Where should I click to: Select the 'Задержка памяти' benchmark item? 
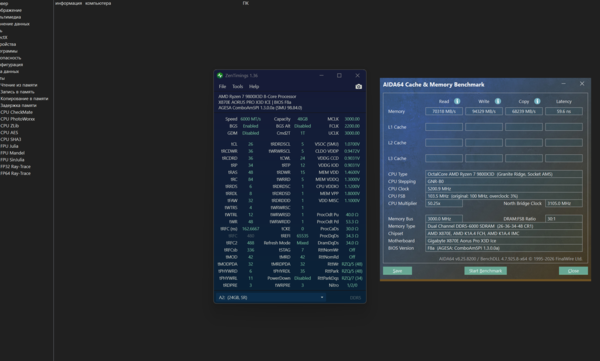(x=18, y=105)
